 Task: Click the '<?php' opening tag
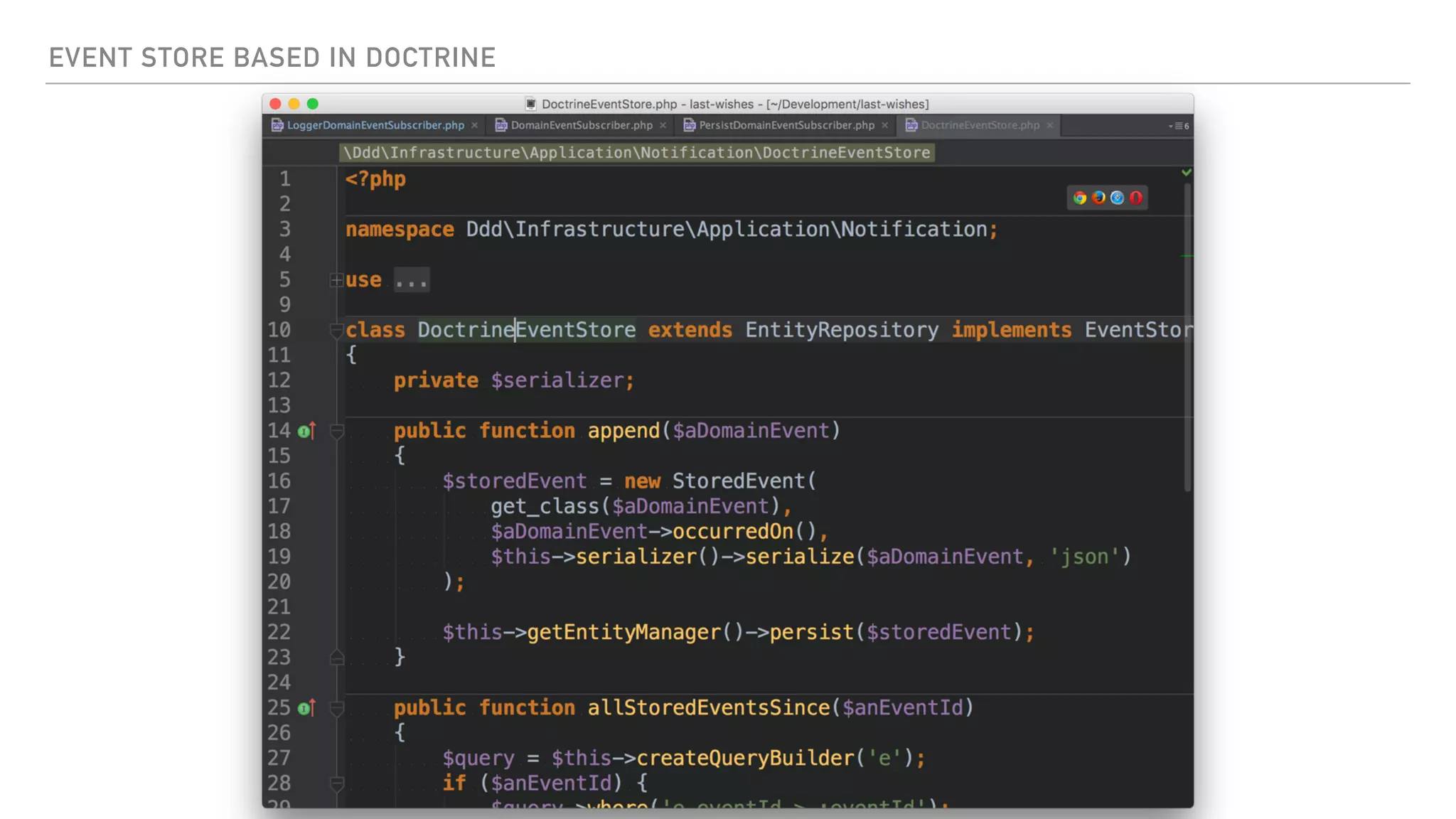pos(375,179)
